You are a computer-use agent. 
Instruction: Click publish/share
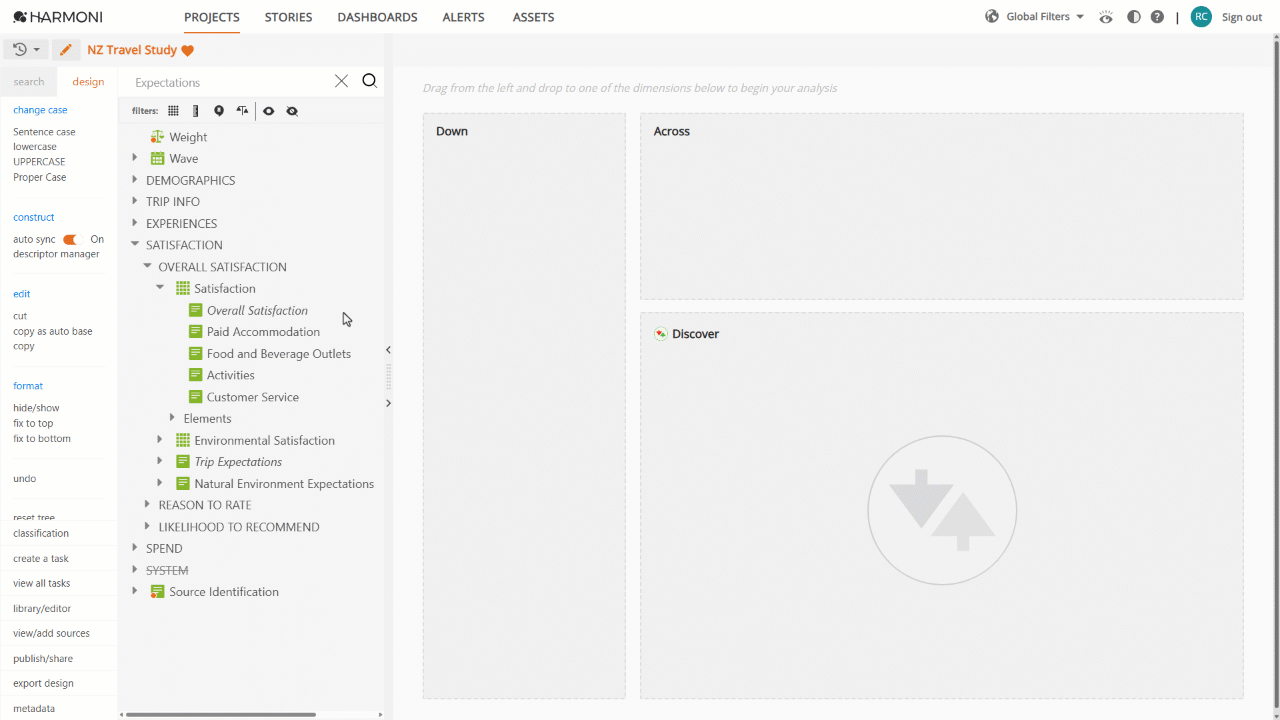point(42,658)
